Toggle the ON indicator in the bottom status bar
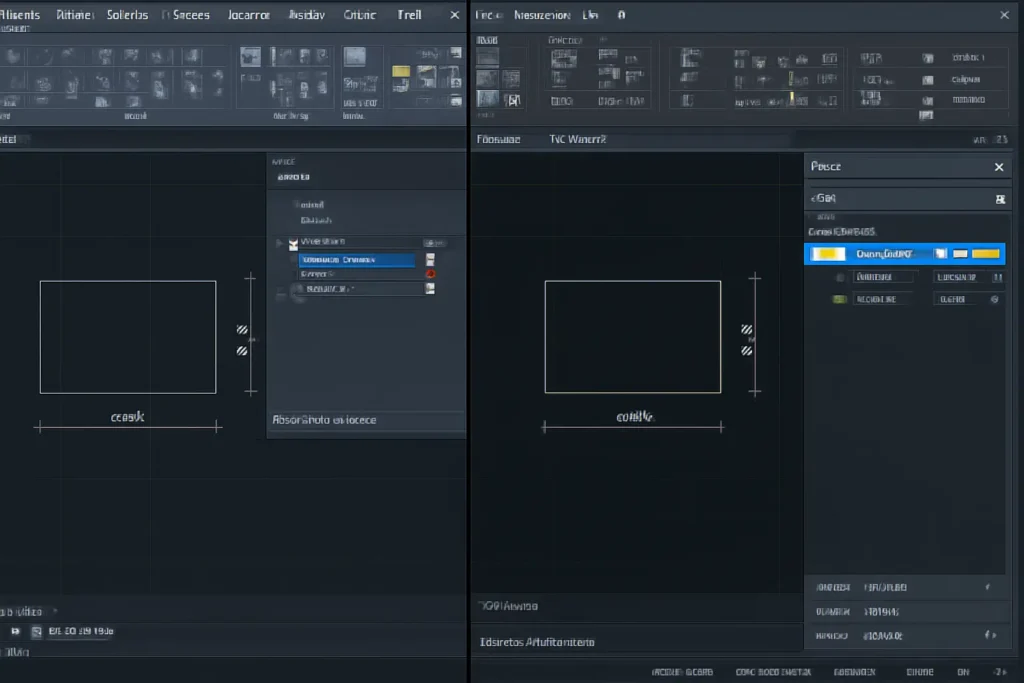Image resolution: width=1024 pixels, height=683 pixels. tap(963, 672)
